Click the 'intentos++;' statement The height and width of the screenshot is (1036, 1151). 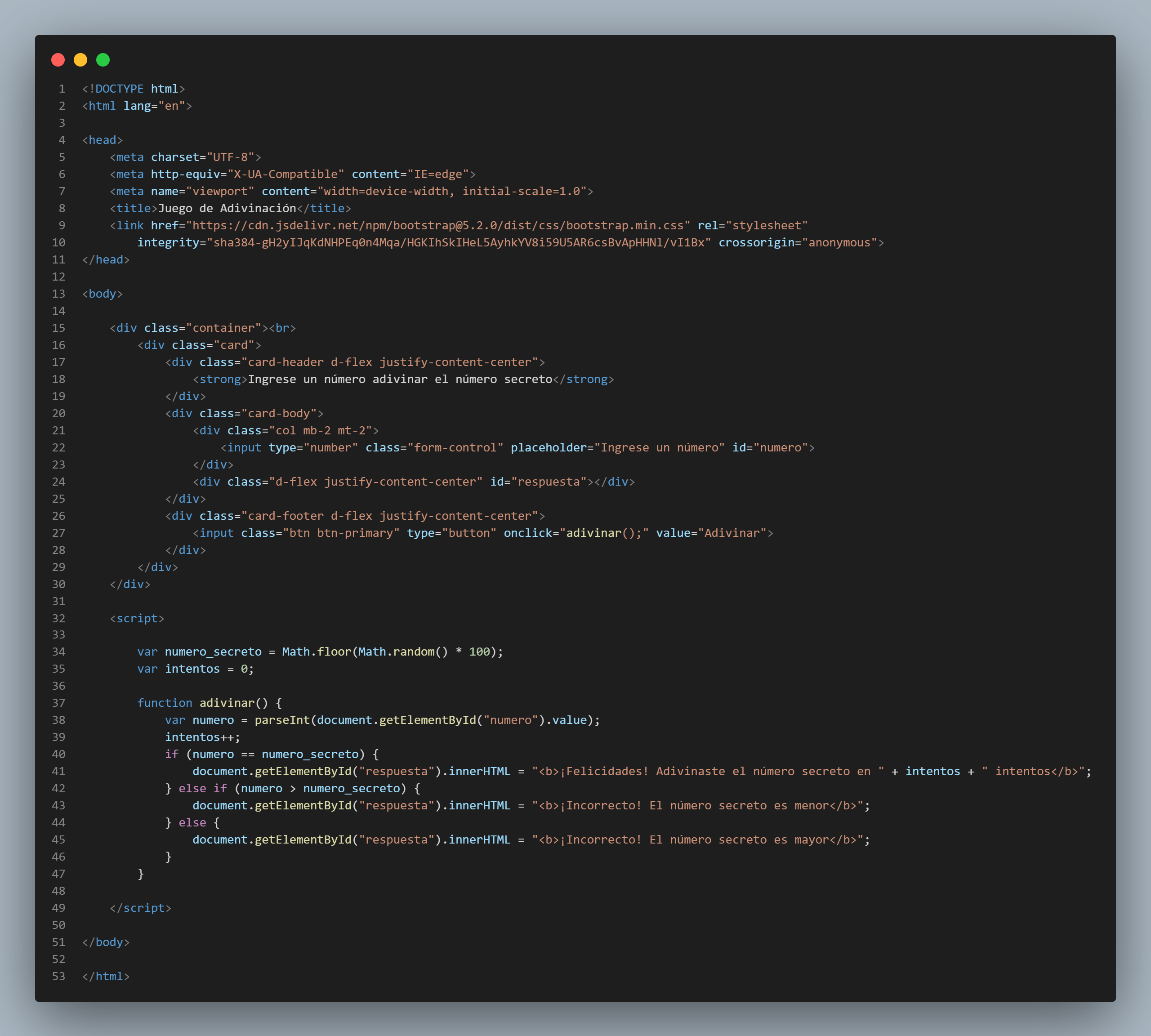click(203, 737)
